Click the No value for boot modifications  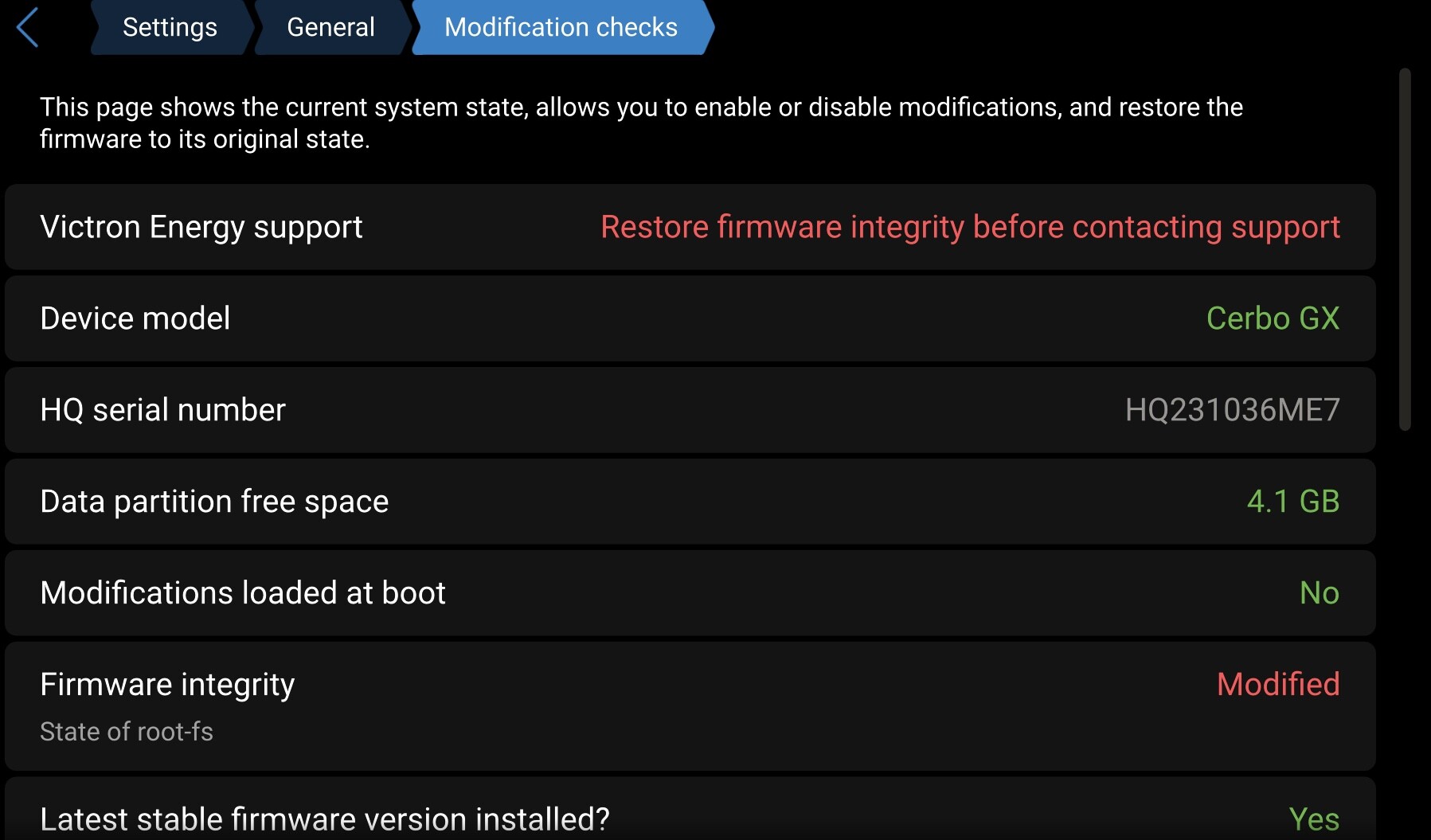click(x=1319, y=593)
